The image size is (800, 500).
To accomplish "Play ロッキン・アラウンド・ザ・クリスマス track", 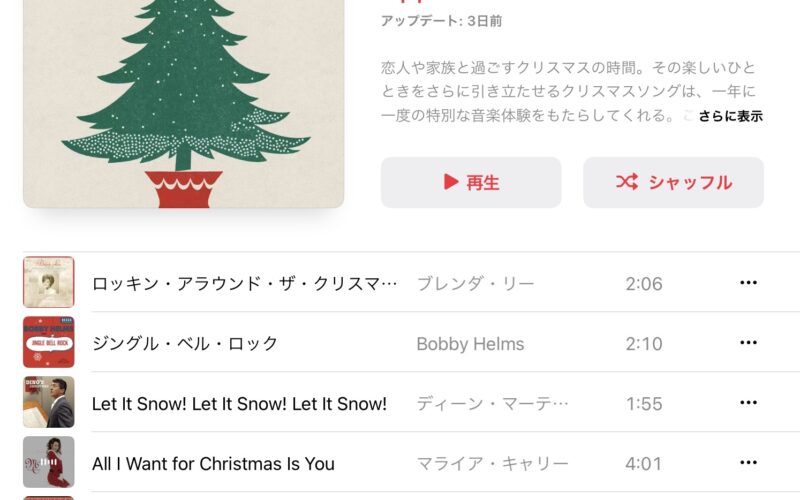I will pyautogui.click(x=244, y=284).
